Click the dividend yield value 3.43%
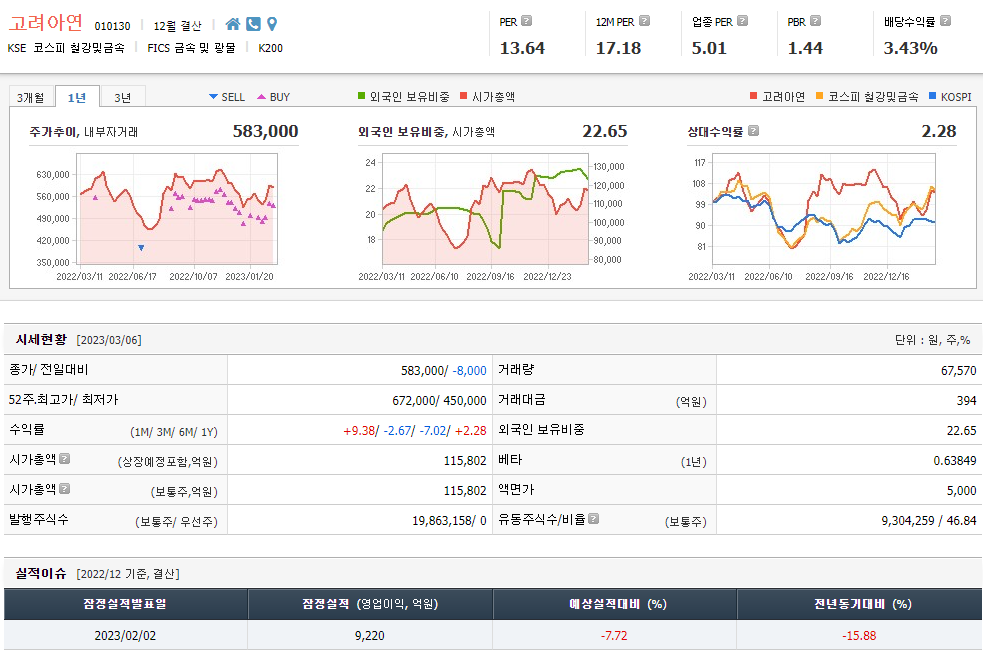The image size is (983, 662). point(910,48)
